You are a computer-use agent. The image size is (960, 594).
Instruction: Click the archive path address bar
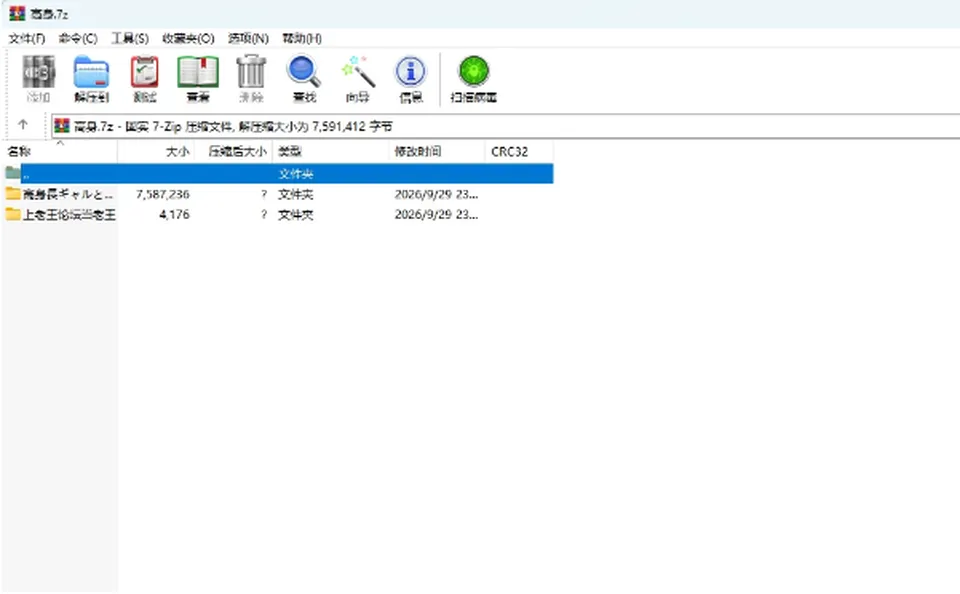point(506,126)
